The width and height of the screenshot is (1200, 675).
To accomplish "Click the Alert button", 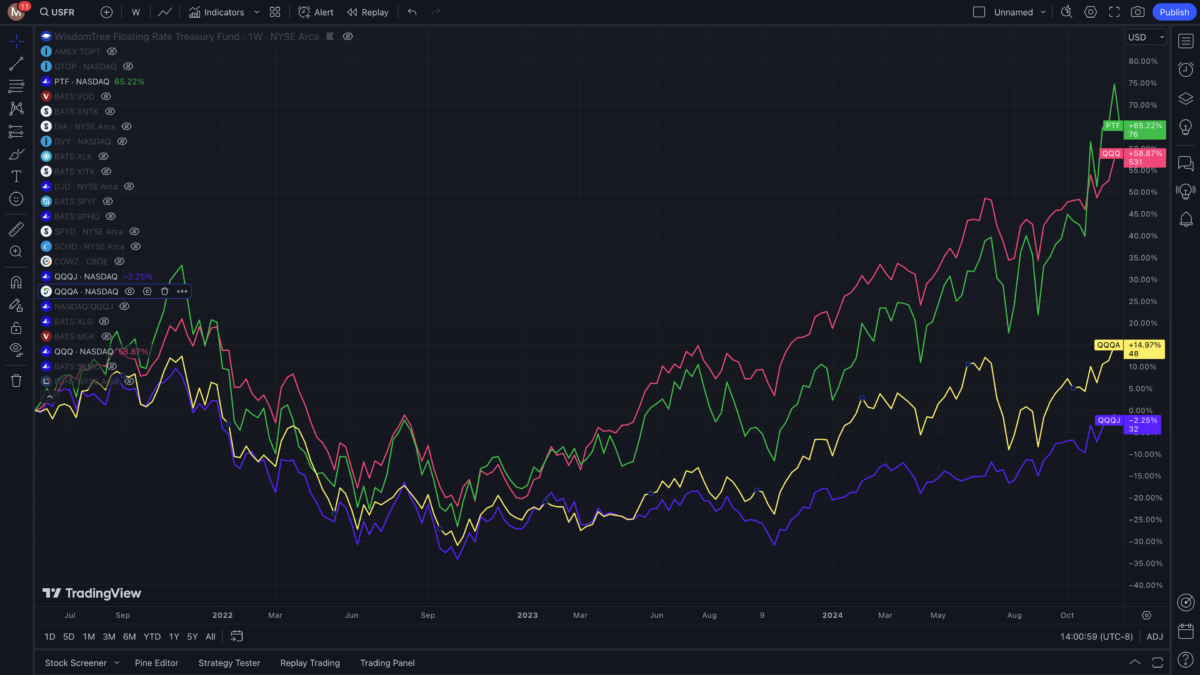I will pos(316,12).
